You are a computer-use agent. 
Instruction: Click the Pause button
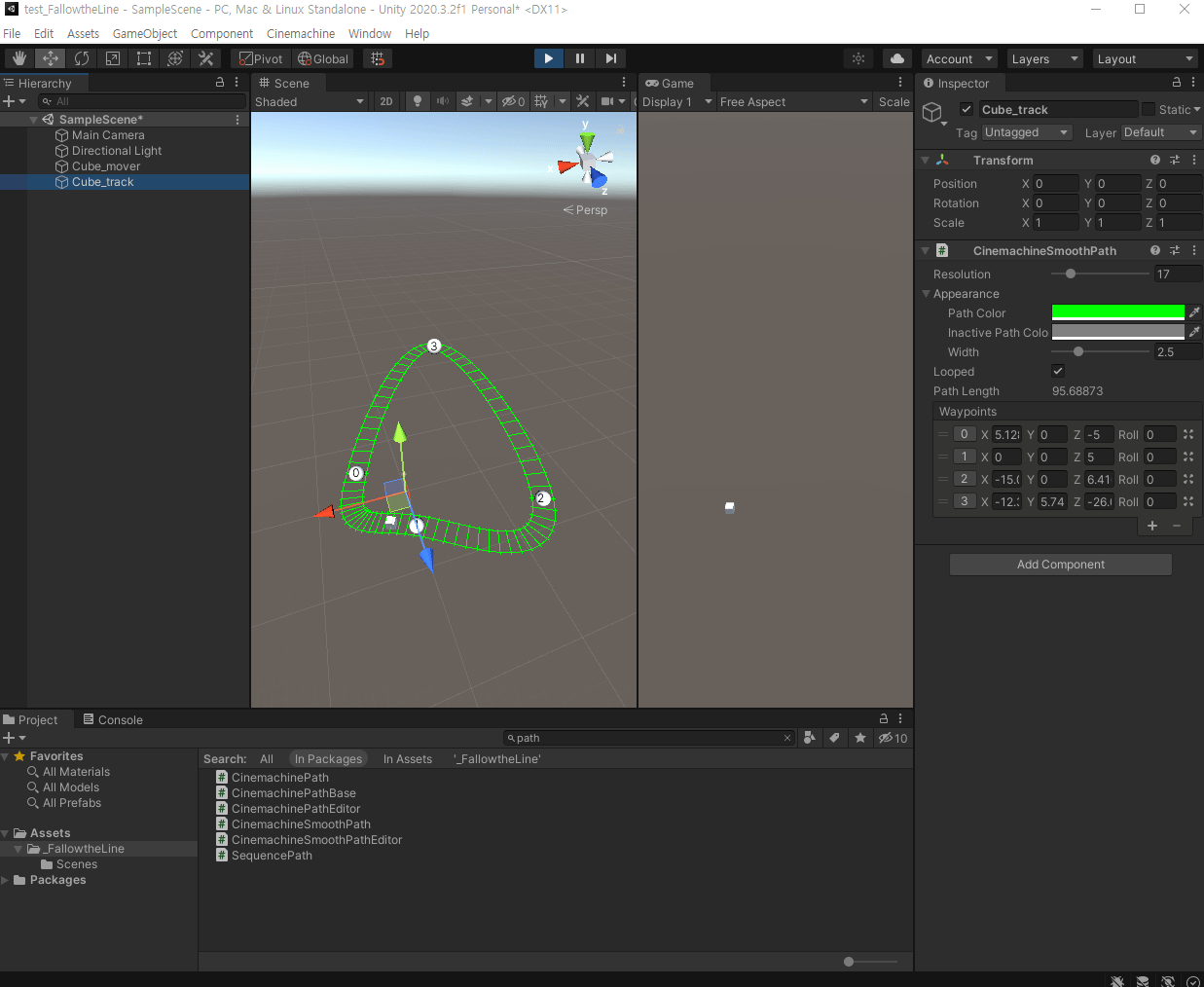[x=580, y=58]
